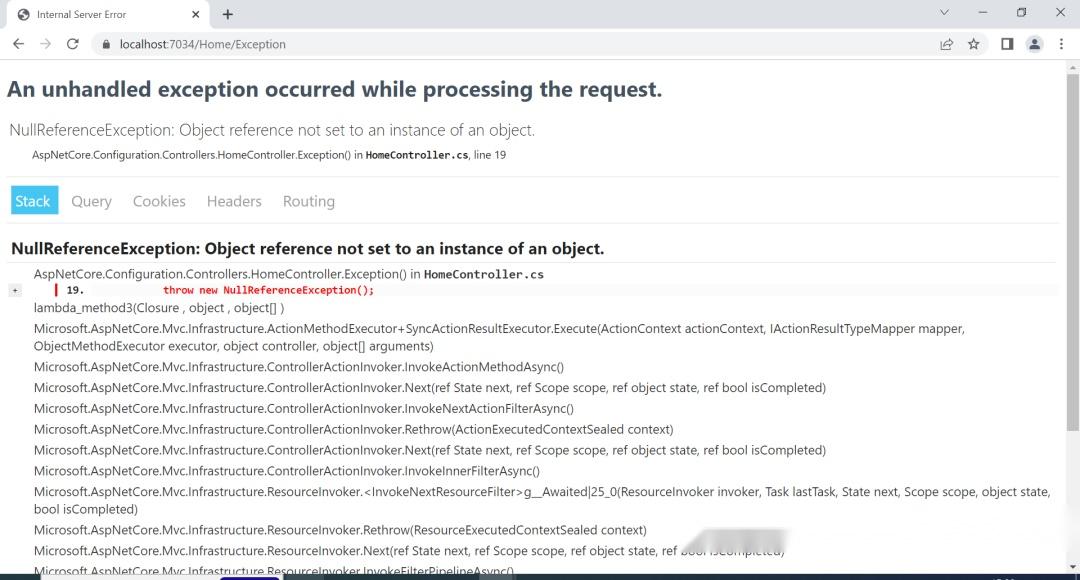Reload the page with the refresh icon
Screen dimensions: 1080x580
[72, 44]
